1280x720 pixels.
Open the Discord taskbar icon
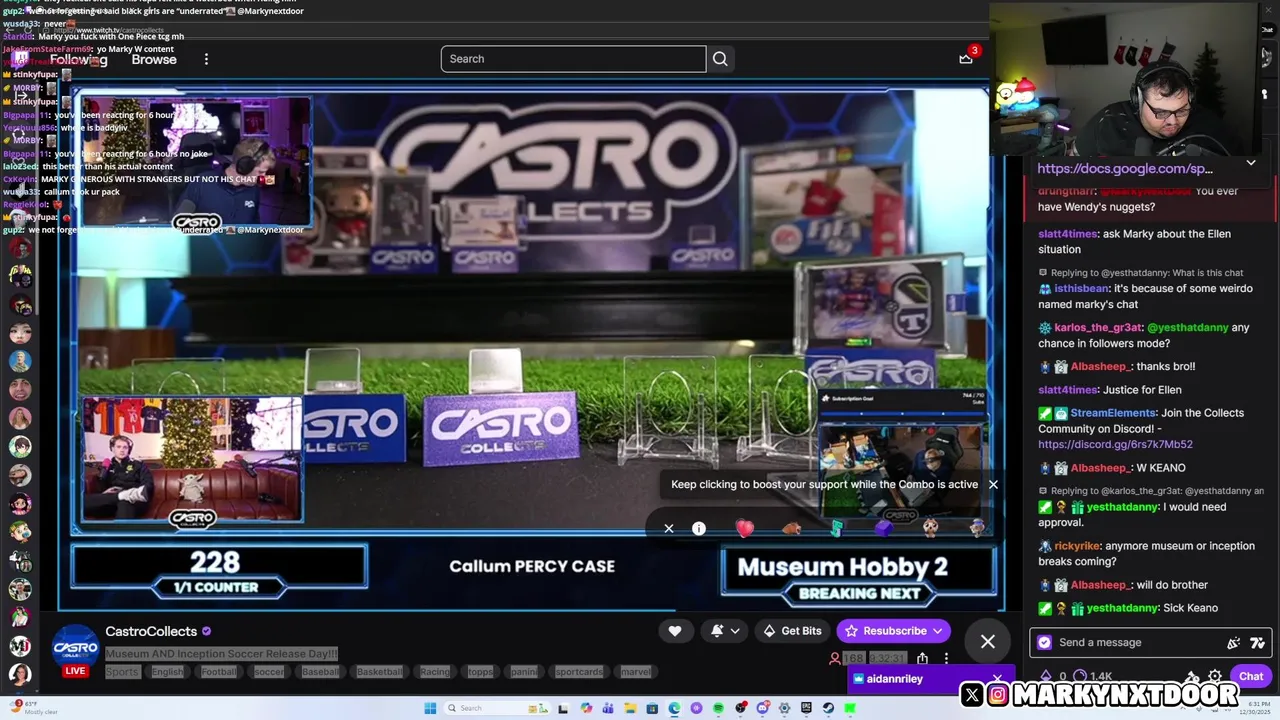pyautogui.click(x=762, y=708)
